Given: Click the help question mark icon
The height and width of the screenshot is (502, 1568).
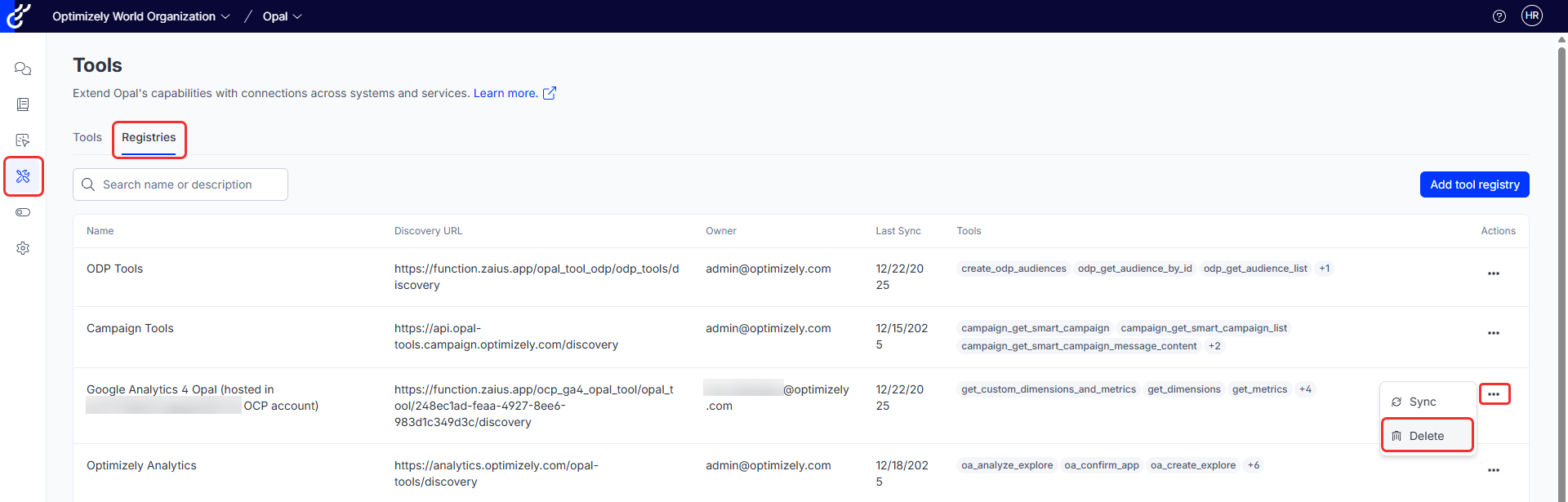Looking at the screenshot, I should point(1499,16).
